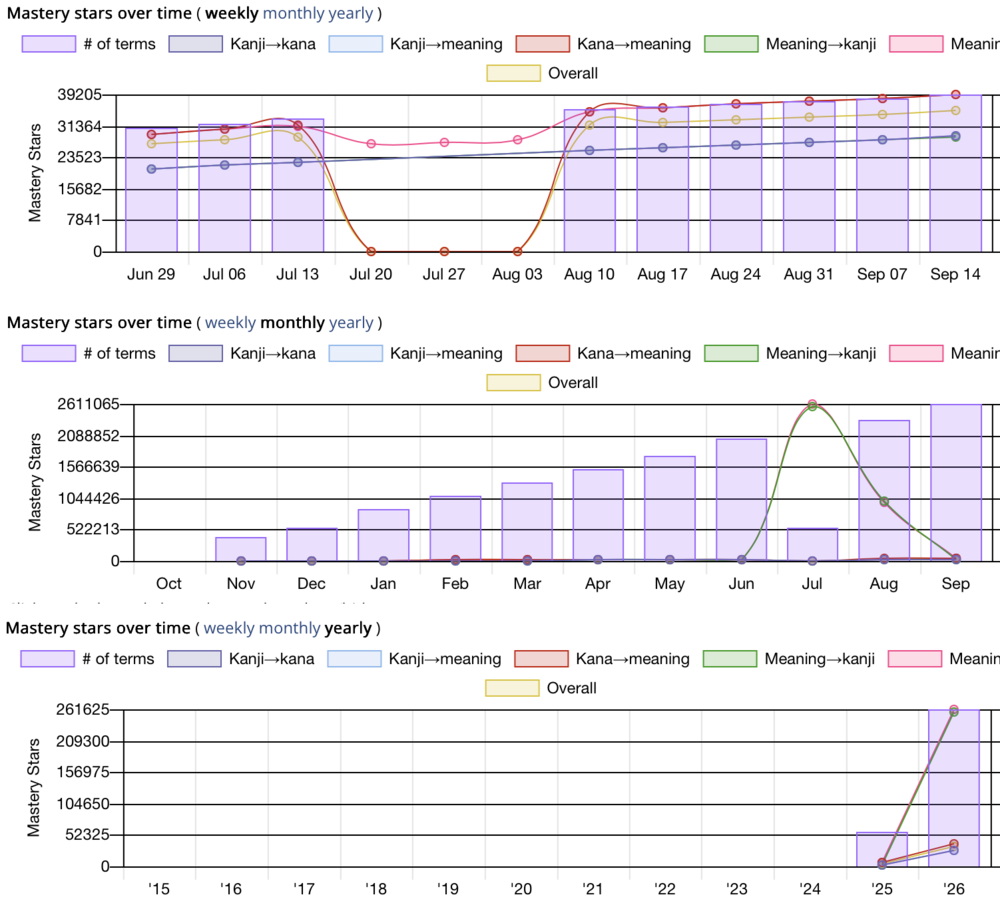Click the 'Aug 31' x-axis label
Screen dimensions: 1000x905
click(x=809, y=274)
